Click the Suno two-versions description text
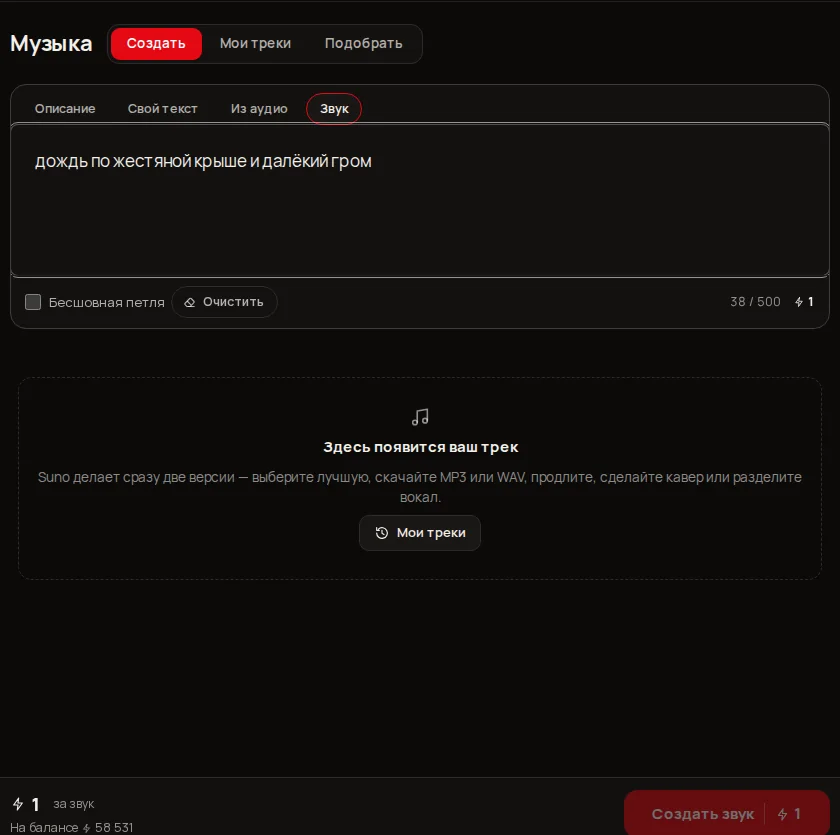 420,487
